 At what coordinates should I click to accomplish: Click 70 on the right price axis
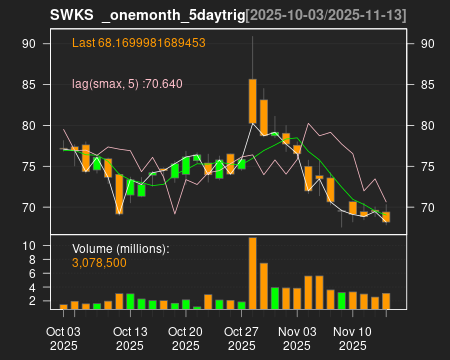[x=428, y=208]
